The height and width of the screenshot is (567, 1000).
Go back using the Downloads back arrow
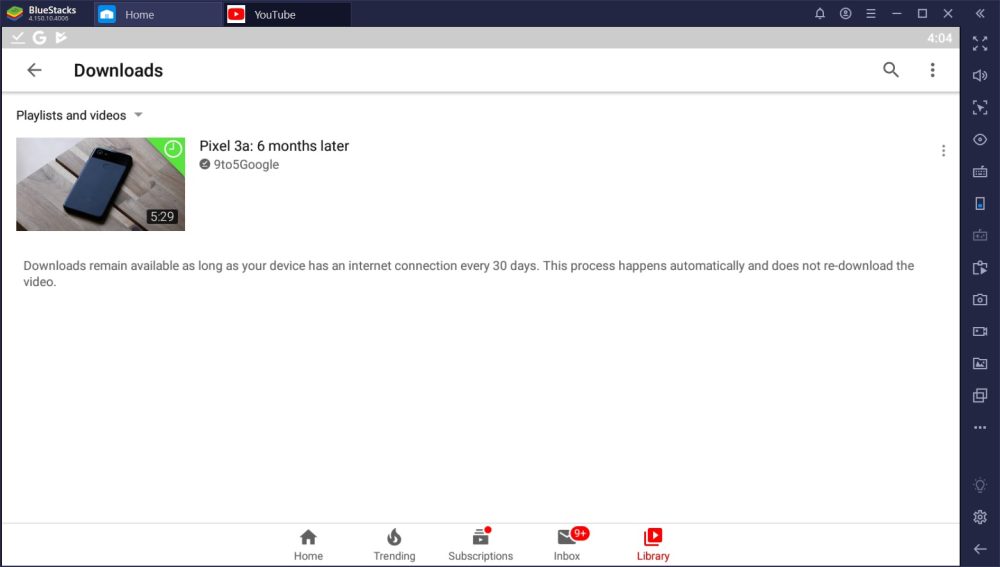coord(34,70)
